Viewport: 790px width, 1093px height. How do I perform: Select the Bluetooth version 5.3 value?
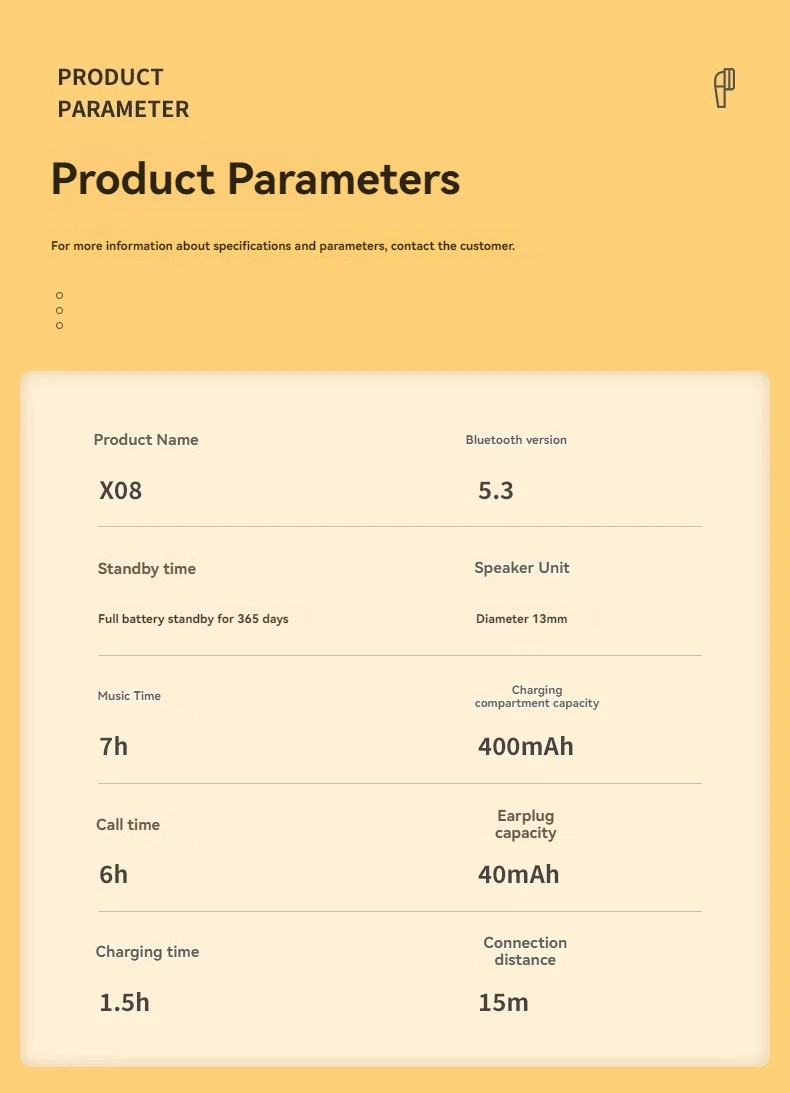pos(496,491)
